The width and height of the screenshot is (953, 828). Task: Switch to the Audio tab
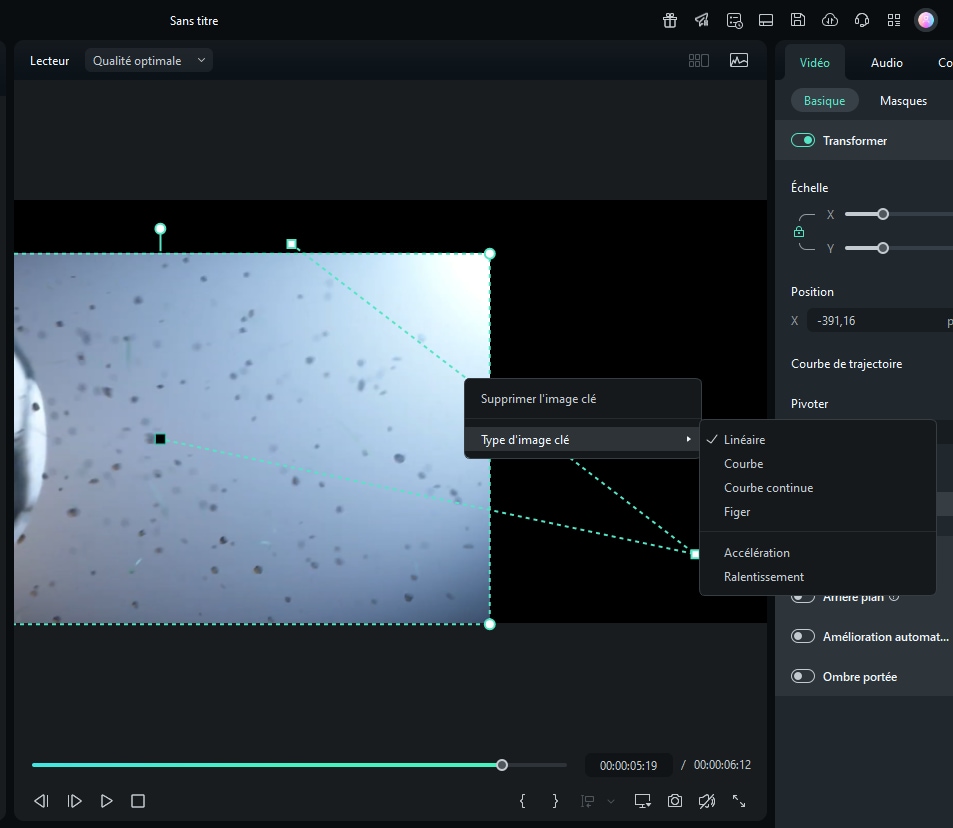tap(887, 63)
